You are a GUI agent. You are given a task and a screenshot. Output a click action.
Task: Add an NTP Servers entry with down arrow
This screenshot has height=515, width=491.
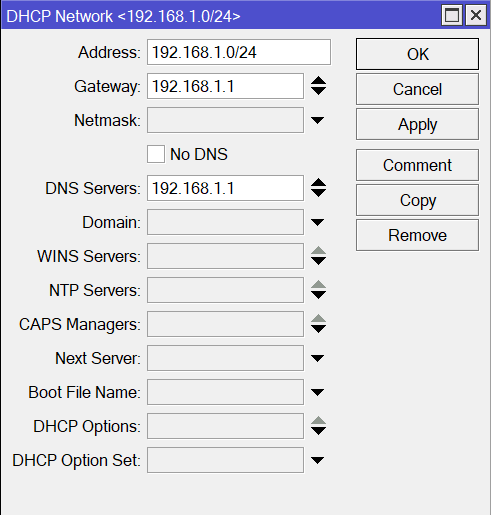pyautogui.click(x=318, y=295)
